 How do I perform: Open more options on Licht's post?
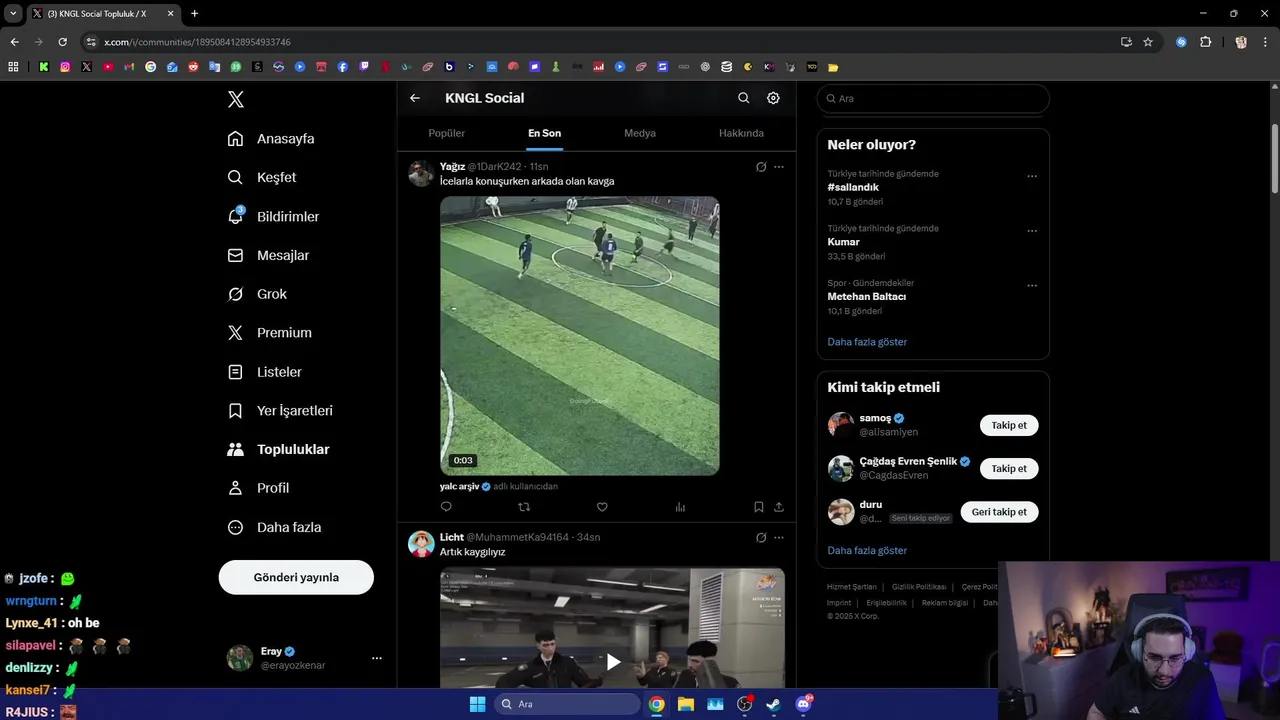click(x=779, y=537)
